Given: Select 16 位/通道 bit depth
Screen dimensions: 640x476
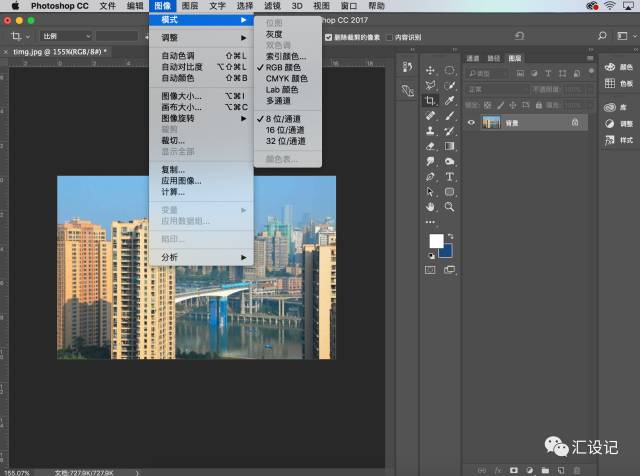Looking at the screenshot, I should click(x=286, y=130).
